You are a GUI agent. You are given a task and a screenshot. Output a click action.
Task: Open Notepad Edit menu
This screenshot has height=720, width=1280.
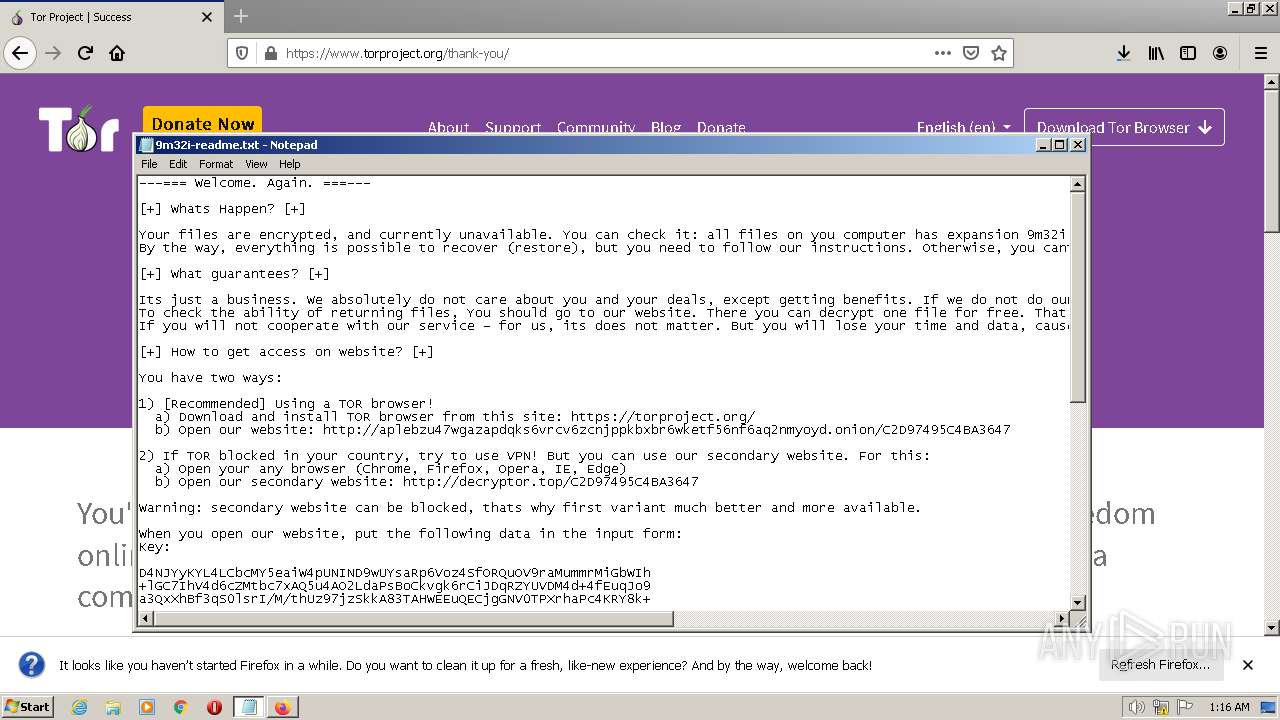coord(178,164)
